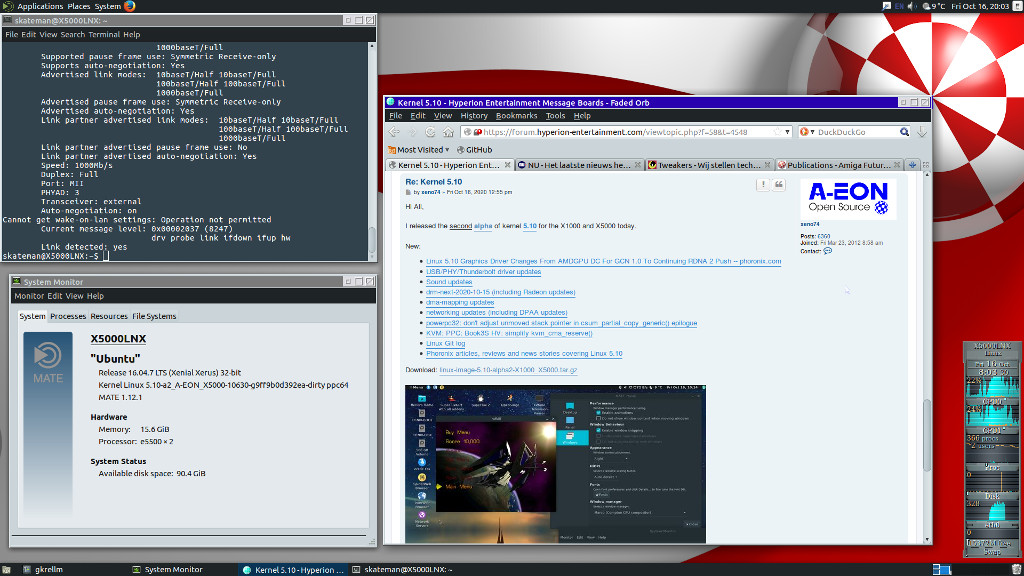Open the Applications menu
The width and height of the screenshot is (1024, 576).
40,6
